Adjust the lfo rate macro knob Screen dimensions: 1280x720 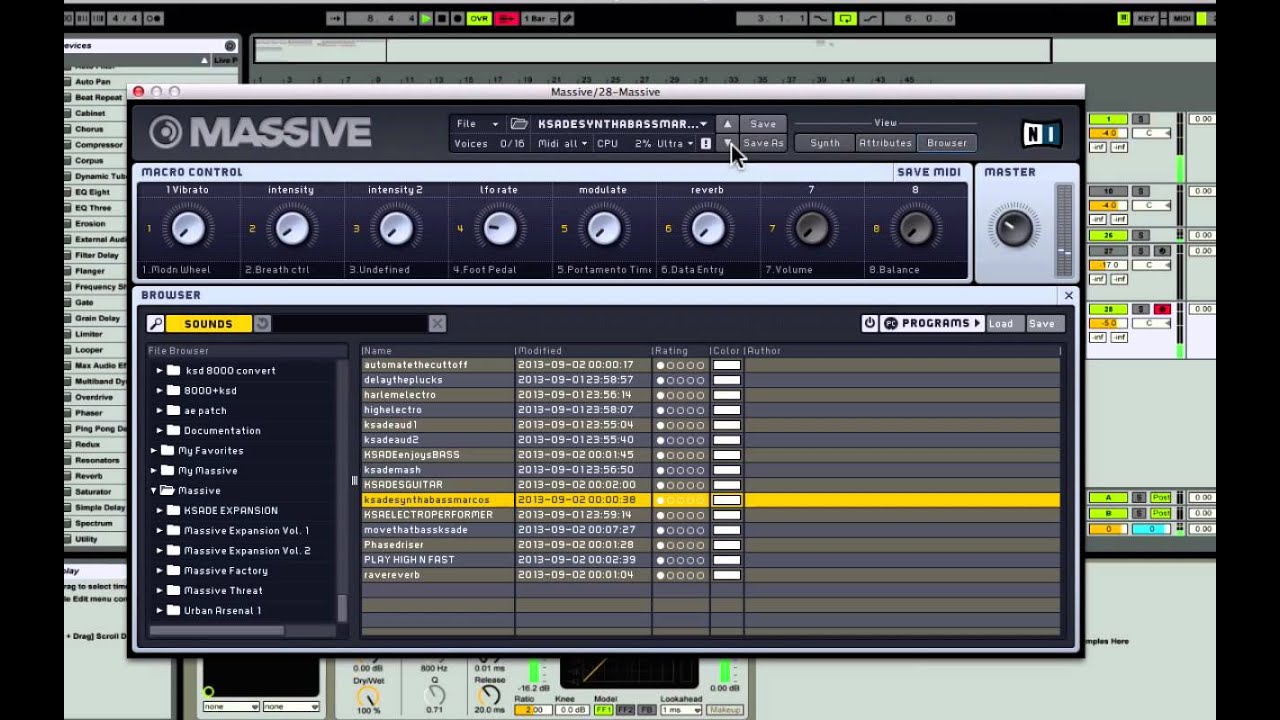tap(499, 229)
